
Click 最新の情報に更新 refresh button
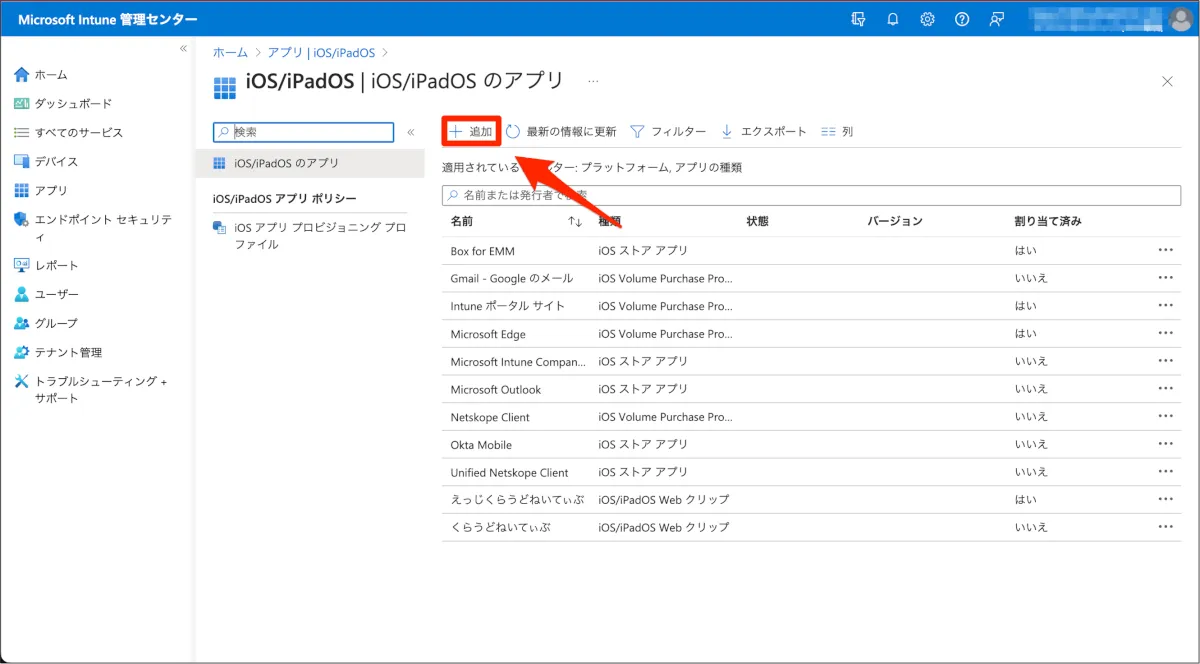pos(561,132)
